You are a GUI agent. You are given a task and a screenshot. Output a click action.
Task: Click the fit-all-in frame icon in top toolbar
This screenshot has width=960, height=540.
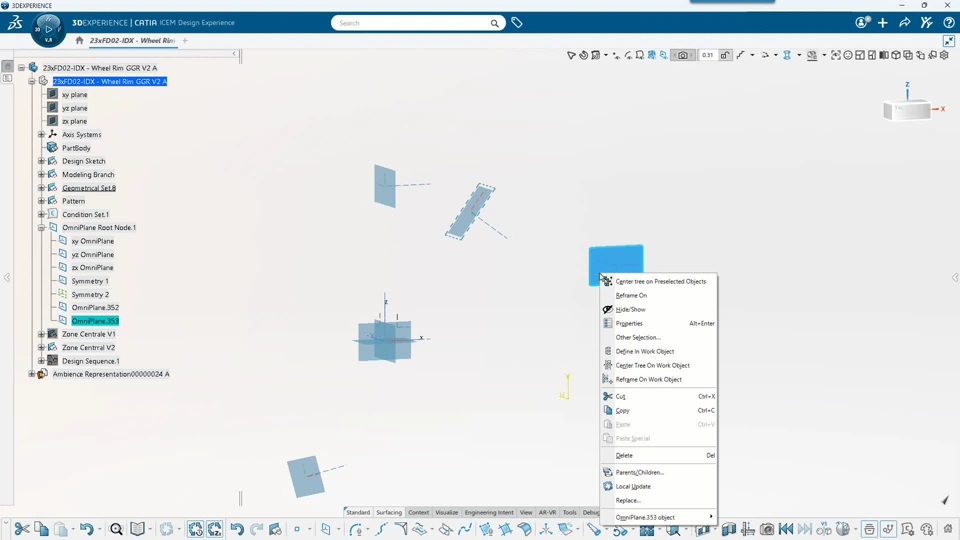point(836,55)
